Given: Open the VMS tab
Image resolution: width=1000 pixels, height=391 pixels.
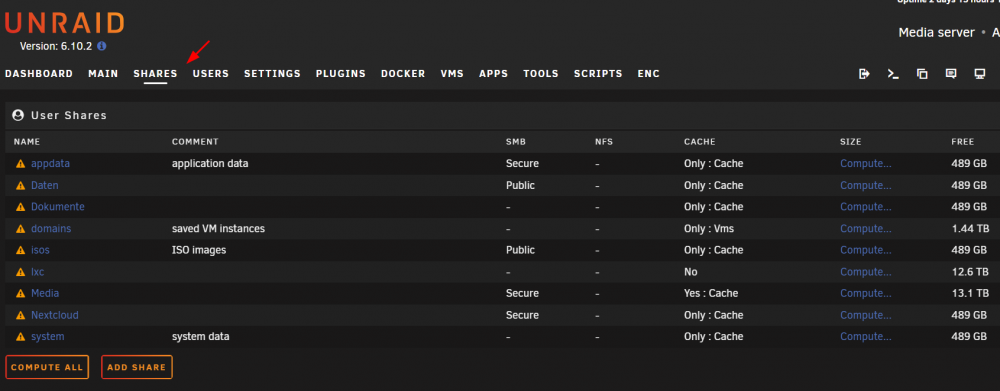Looking at the screenshot, I should (452, 74).
